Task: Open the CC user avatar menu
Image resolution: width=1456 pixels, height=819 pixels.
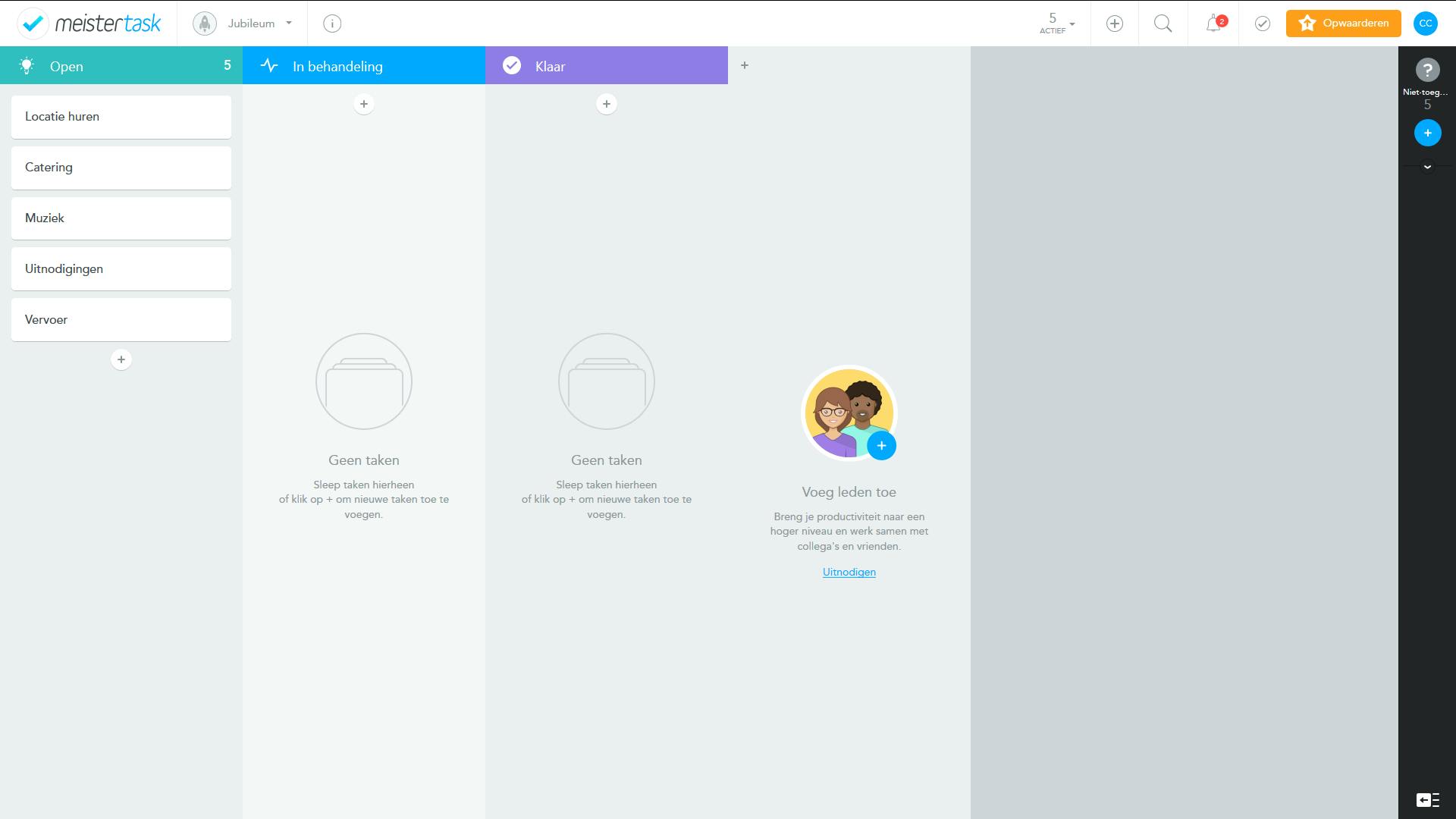Action: [1425, 24]
